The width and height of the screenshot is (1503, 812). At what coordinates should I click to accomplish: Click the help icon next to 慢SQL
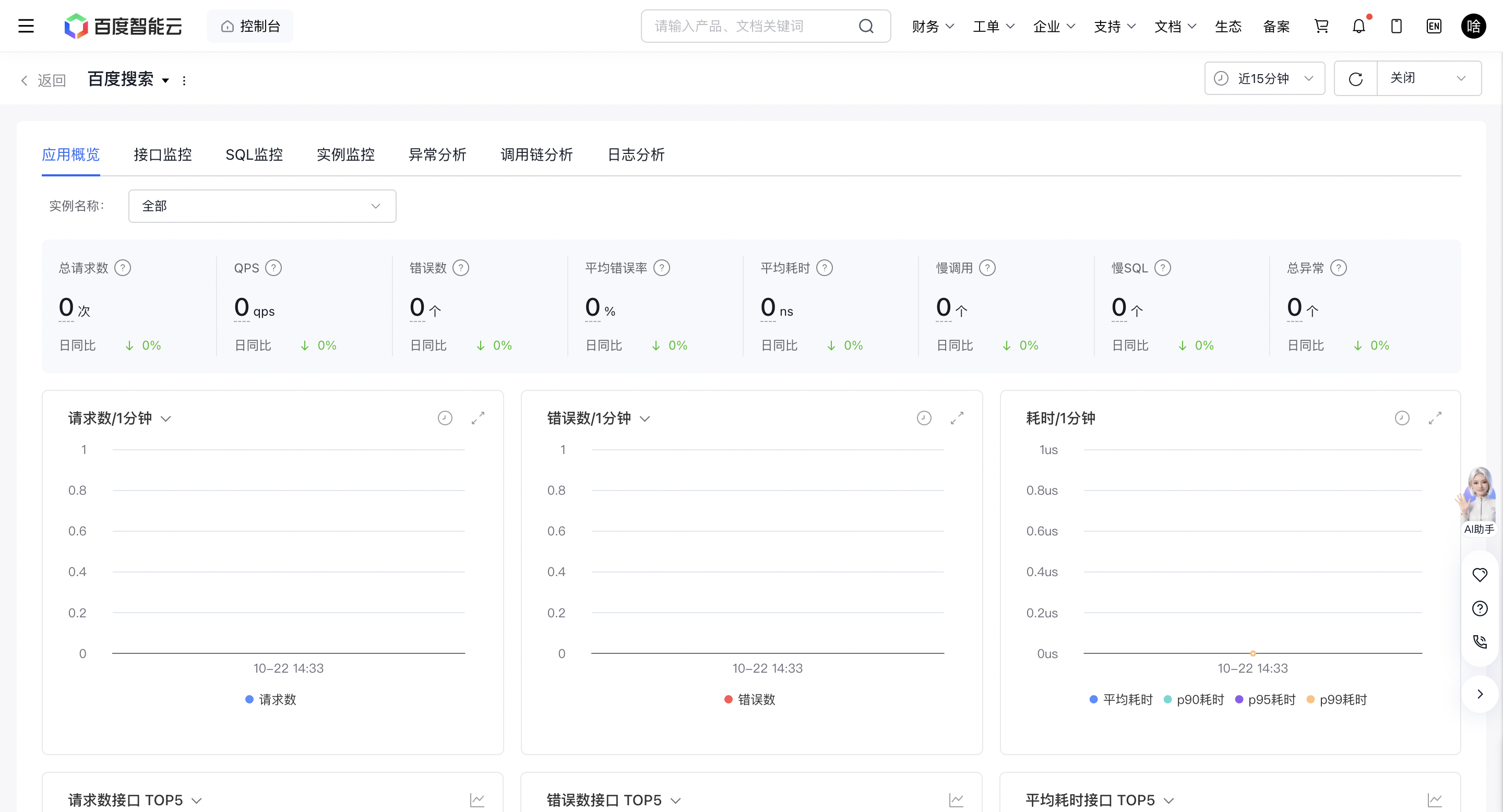pyautogui.click(x=1163, y=268)
